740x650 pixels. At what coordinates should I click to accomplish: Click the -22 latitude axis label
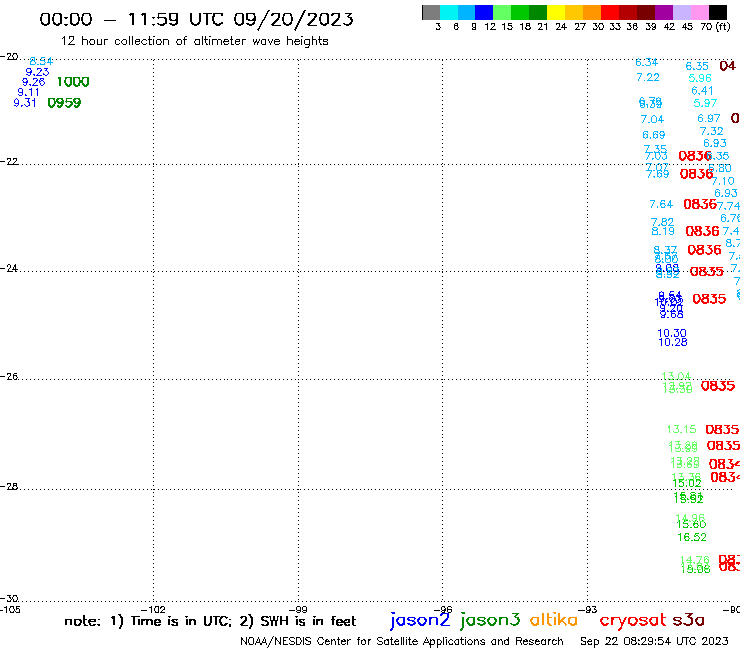[x=10, y=161]
